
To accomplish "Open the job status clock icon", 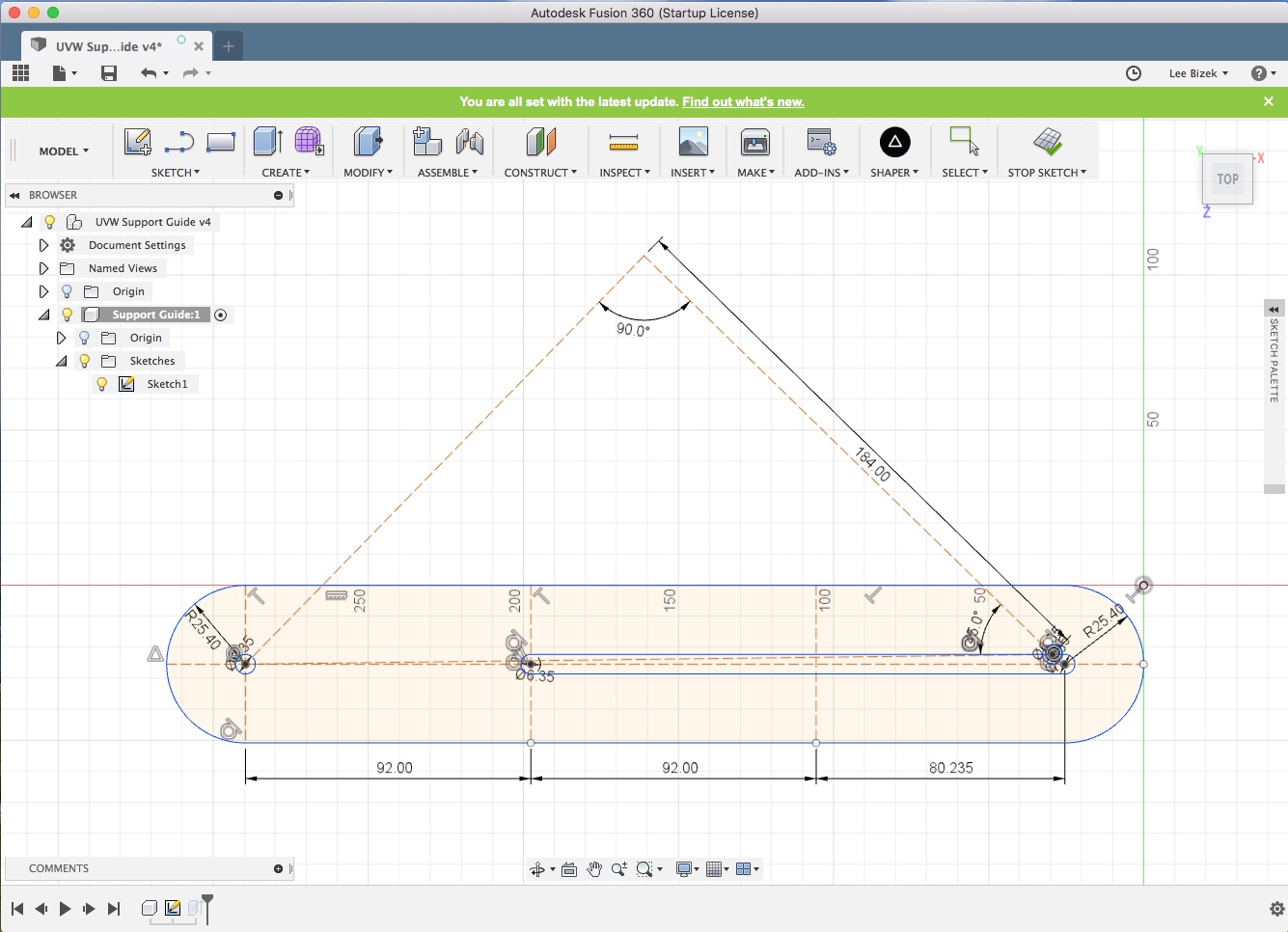I will coord(1134,73).
